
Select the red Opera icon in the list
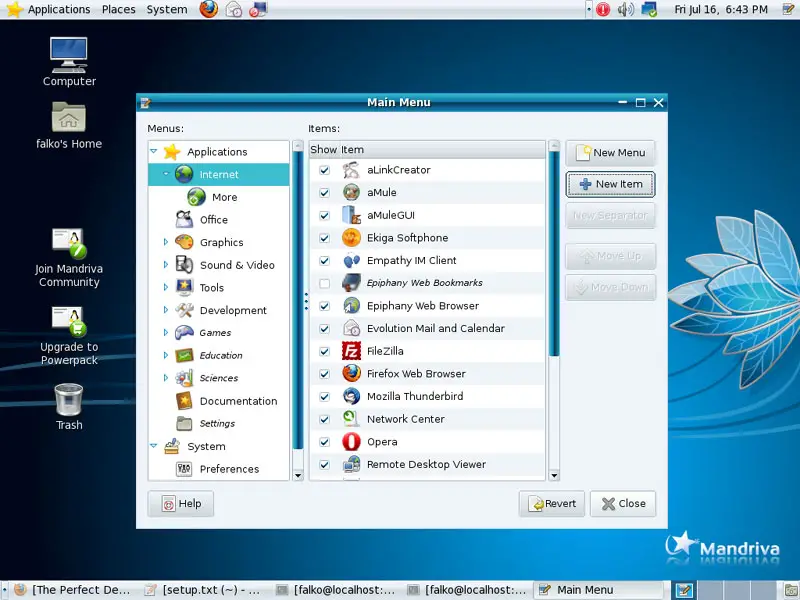352,442
